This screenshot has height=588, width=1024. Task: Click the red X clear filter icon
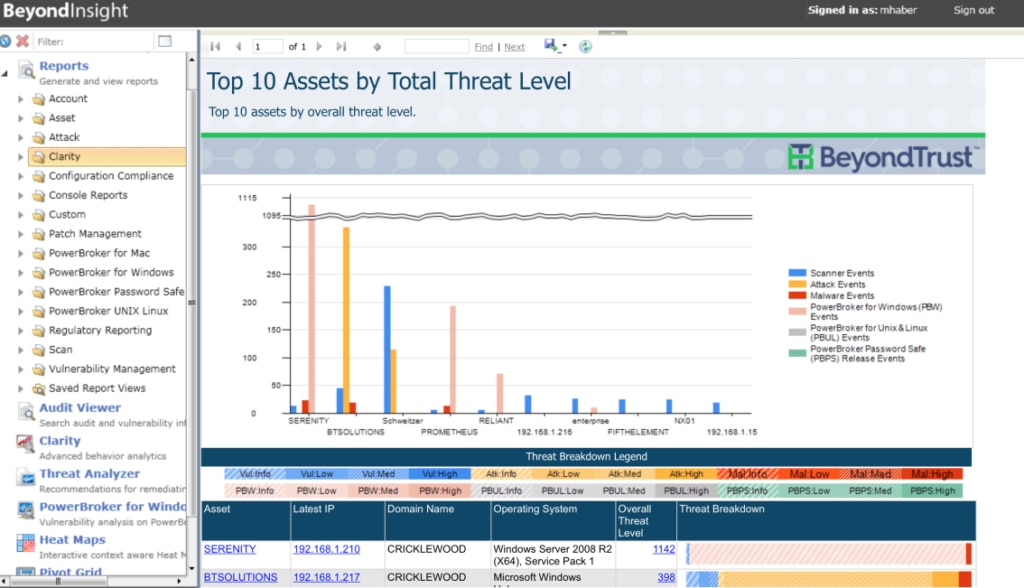point(22,41)
